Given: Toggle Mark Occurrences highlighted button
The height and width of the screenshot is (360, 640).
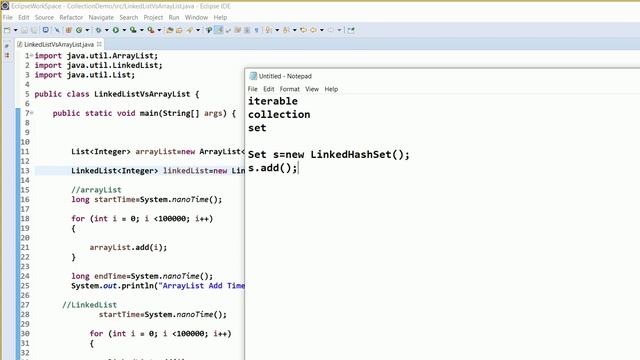Looking at the screenshot, I should pos(219,30).
